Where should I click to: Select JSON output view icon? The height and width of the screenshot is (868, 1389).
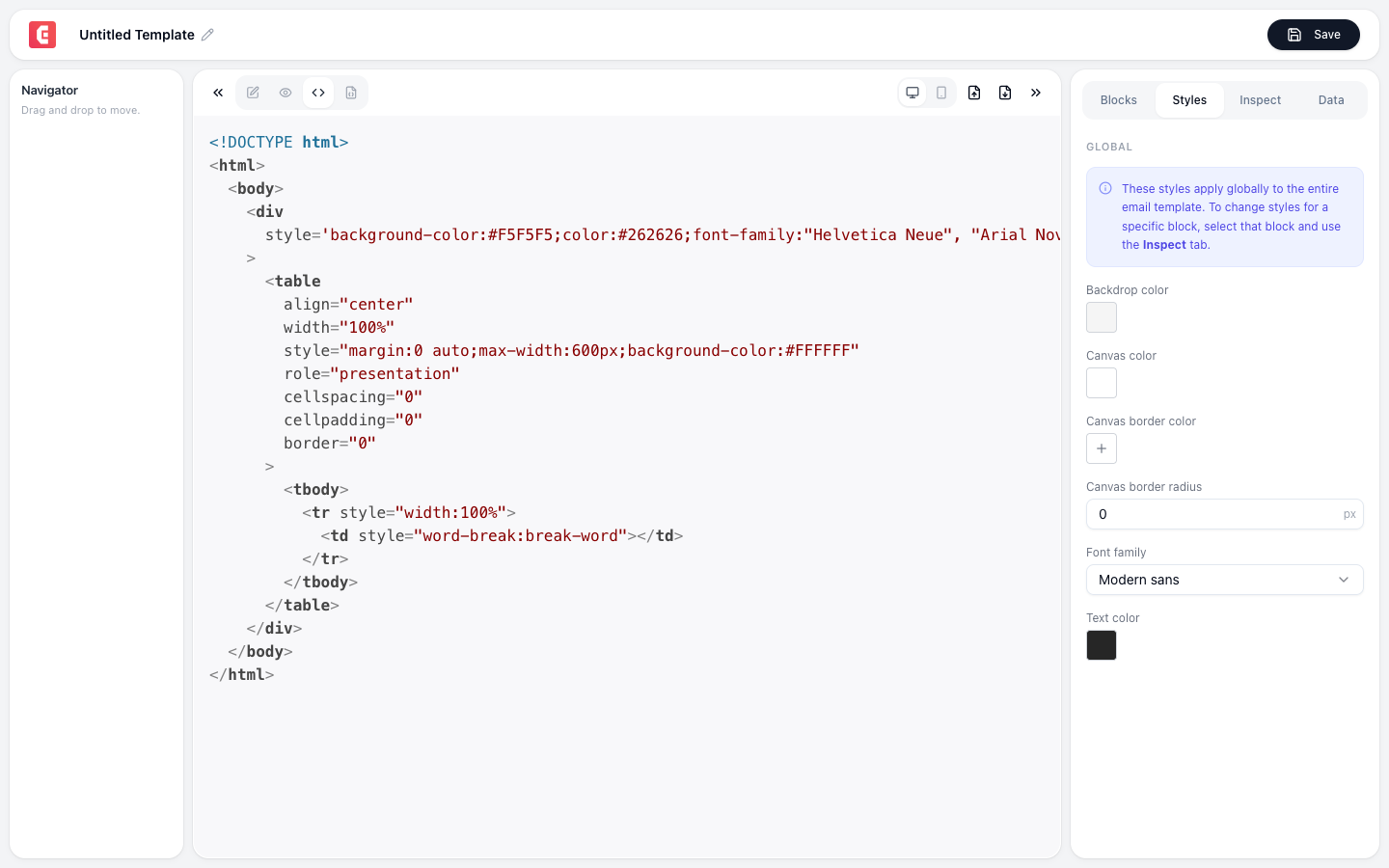point(351,93)
